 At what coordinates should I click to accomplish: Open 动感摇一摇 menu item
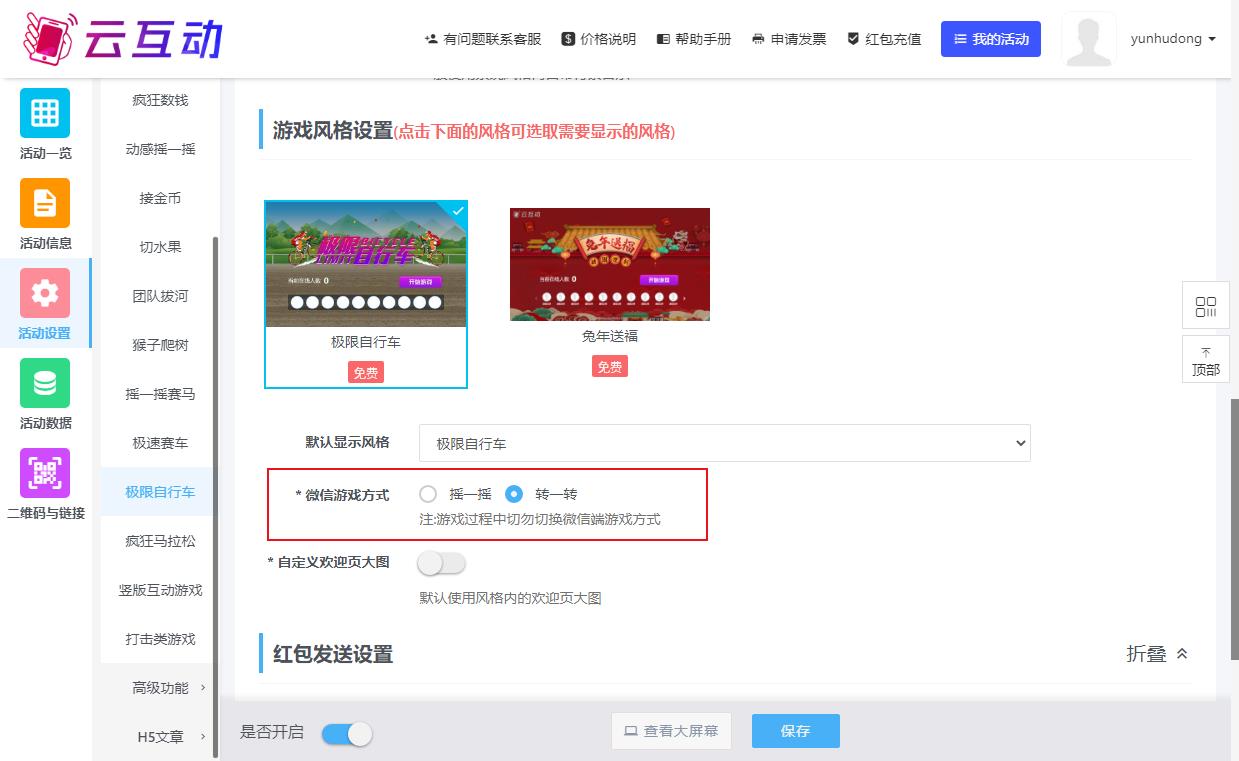[x=160, y=149]
